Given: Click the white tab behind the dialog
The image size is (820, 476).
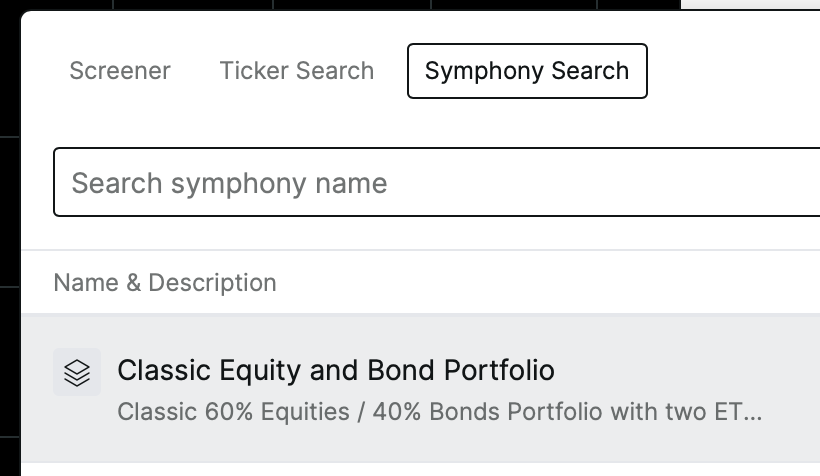Looking at the screenshot, I should point(750,4).
